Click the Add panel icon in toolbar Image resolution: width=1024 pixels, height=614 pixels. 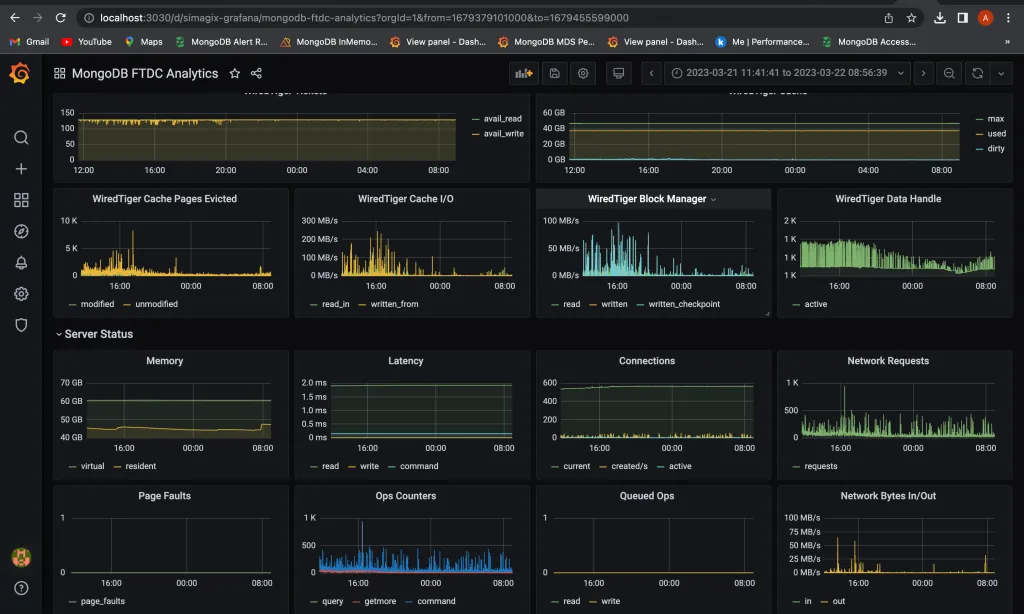click(524, 73)
